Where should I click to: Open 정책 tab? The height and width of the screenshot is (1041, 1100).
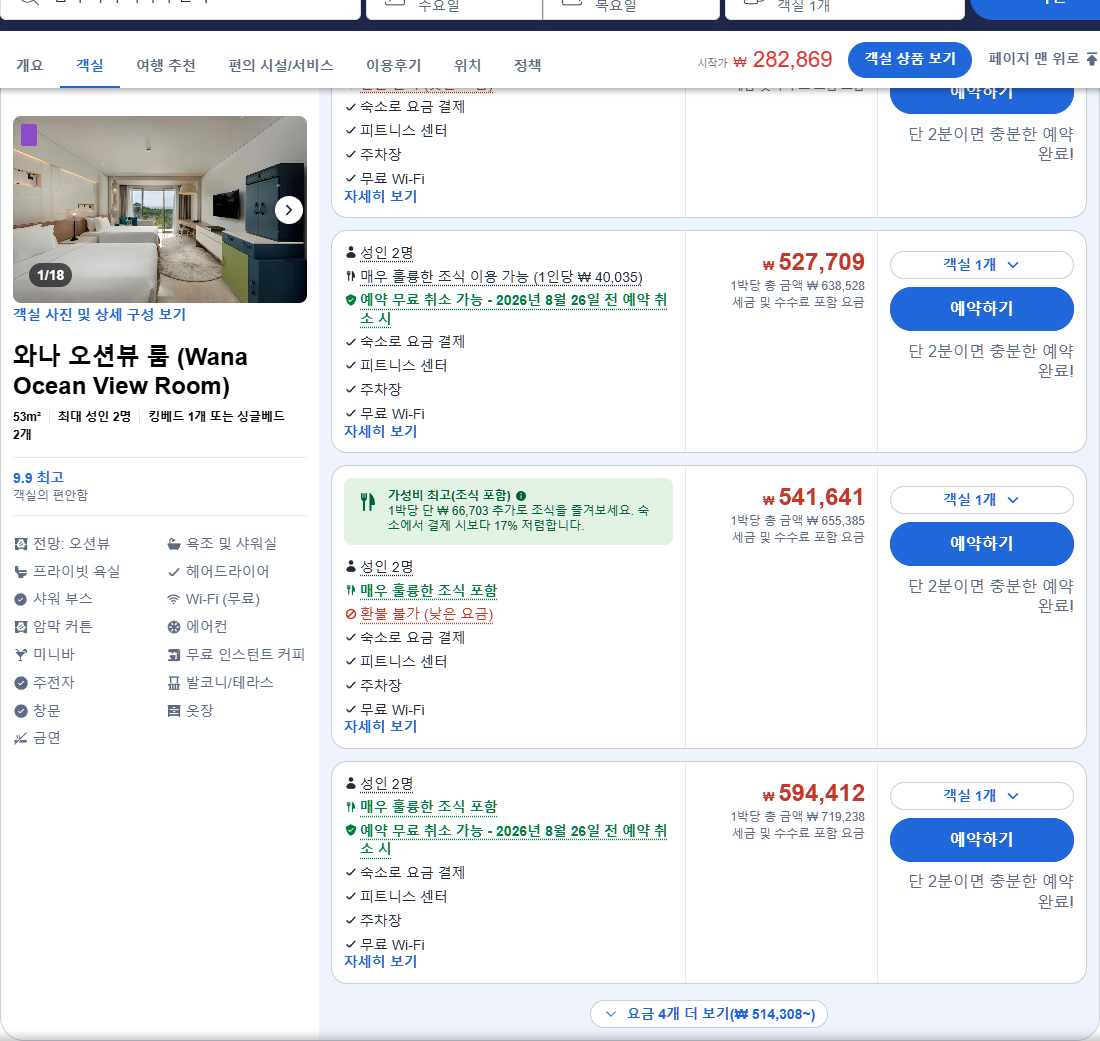[528, 65]
